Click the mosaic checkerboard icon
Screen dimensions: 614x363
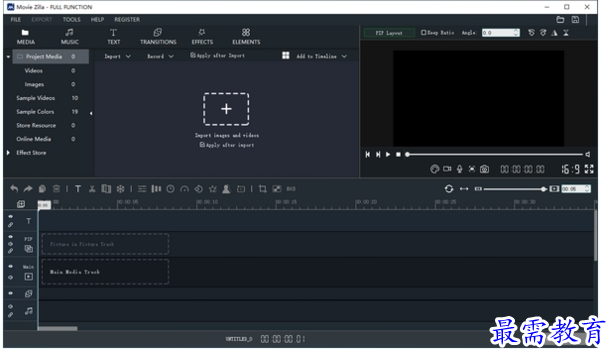click(x=277, y=189)
